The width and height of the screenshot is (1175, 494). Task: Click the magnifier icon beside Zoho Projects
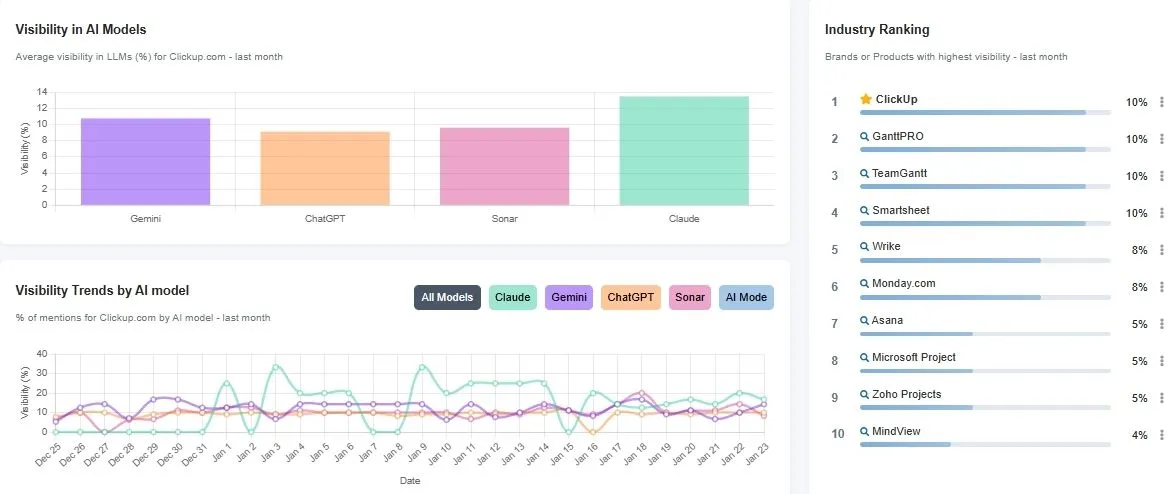(x=864, y=395)
